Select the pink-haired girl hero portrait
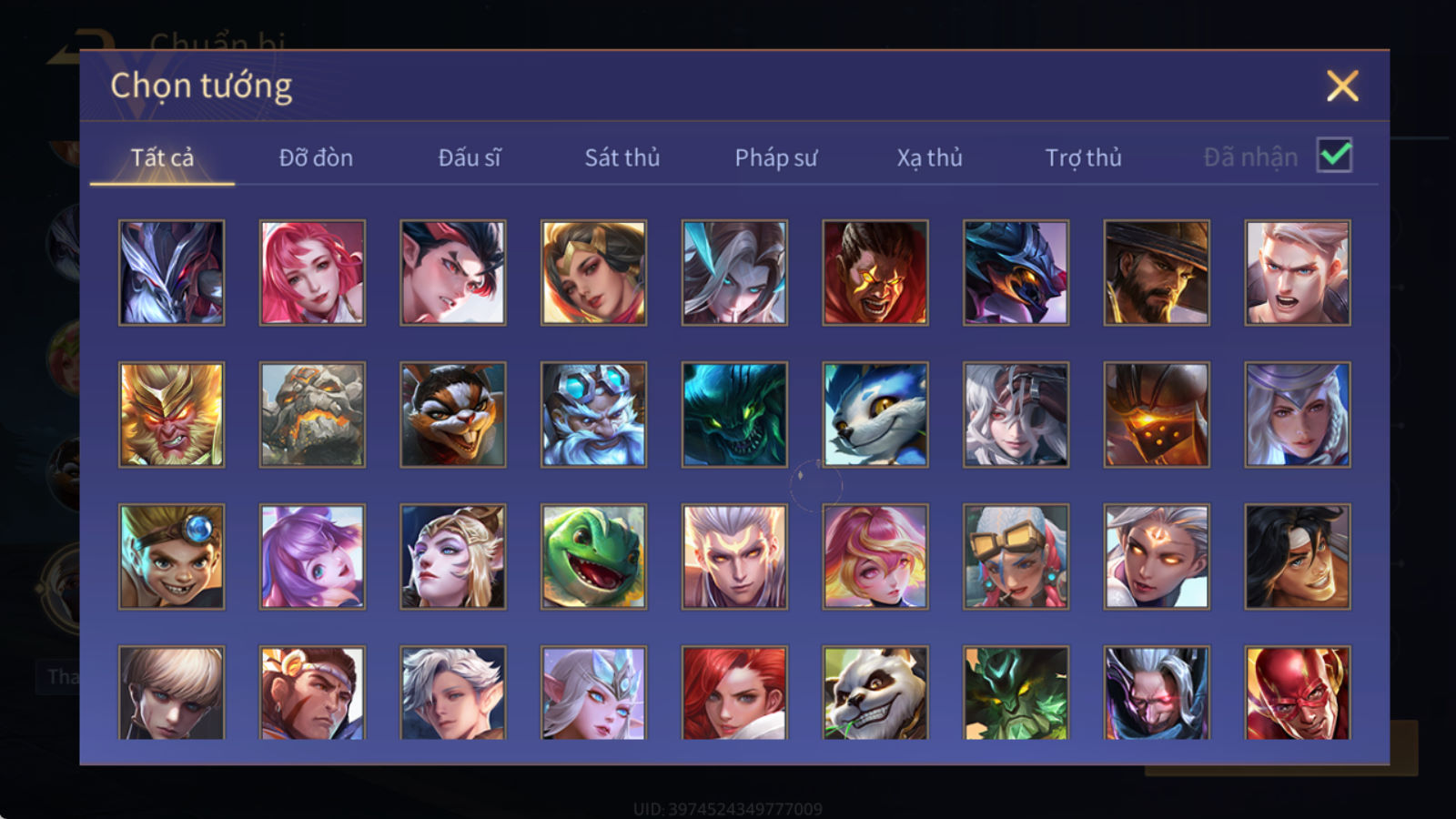The height and width of the screenshot is (819, 1456). pyautogui.click(x=312, y=272)
